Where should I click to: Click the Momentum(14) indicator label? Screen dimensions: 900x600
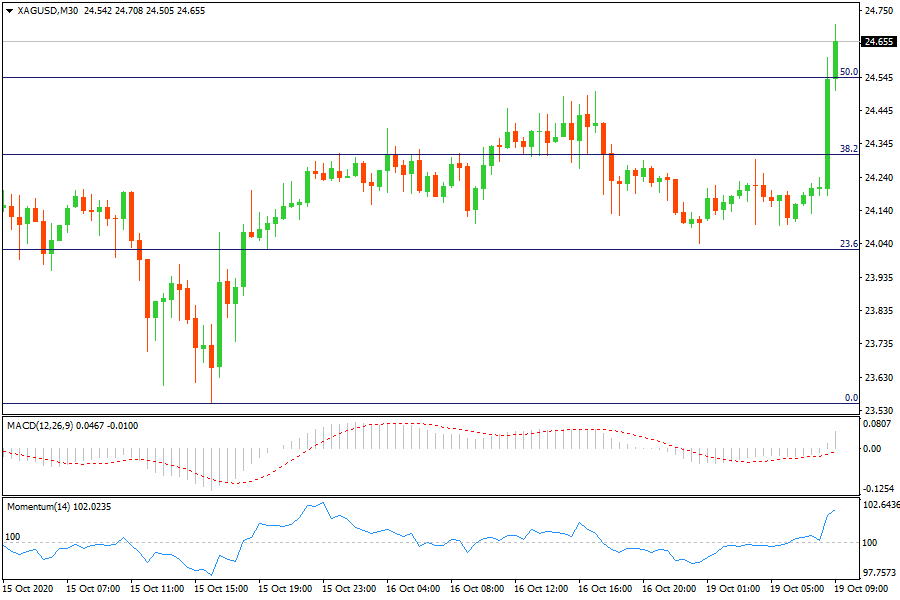[x=36, y=507]
